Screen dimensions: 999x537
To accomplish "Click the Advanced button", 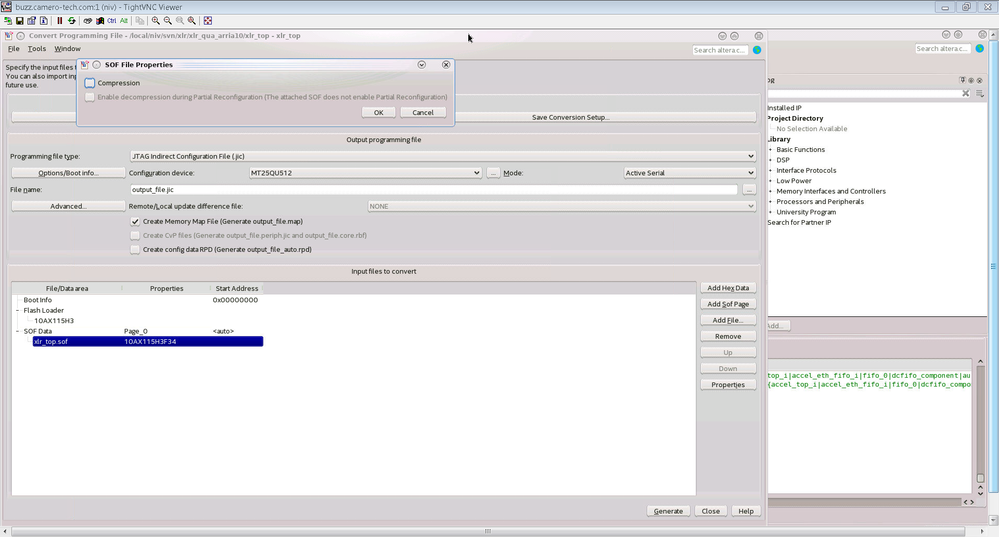I will click(68, 206).
